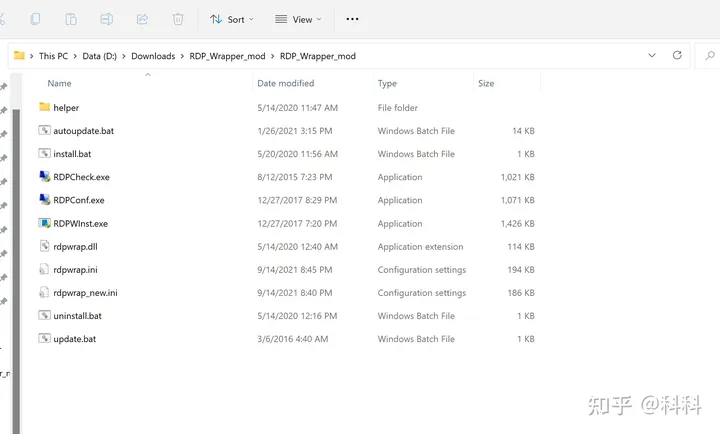The width and height of the screenshot is (720, 434).
Task: Expand chevron after Data (D:) breadcrumb
Action: 124,56
